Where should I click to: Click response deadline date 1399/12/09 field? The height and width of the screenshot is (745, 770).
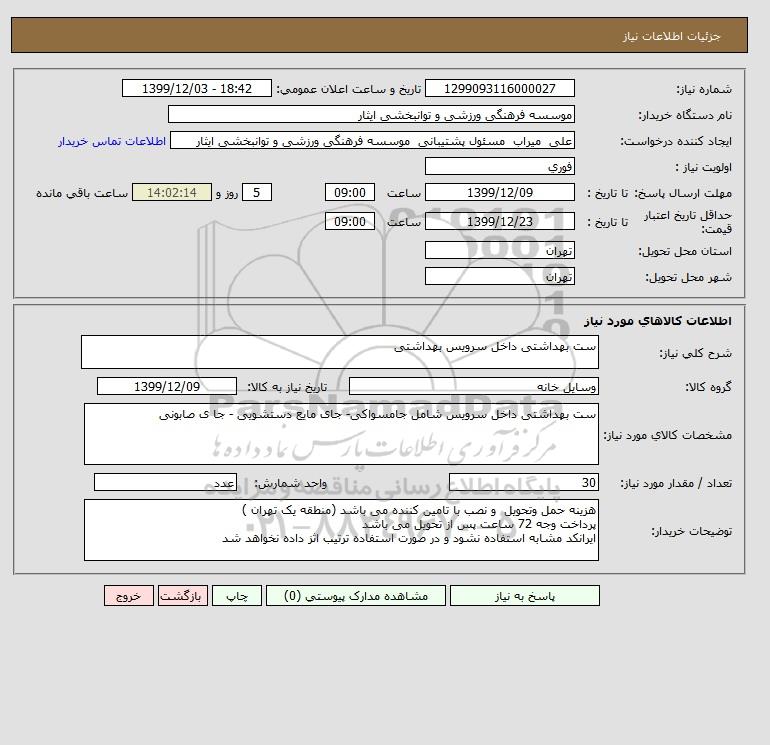click(499, 193)
